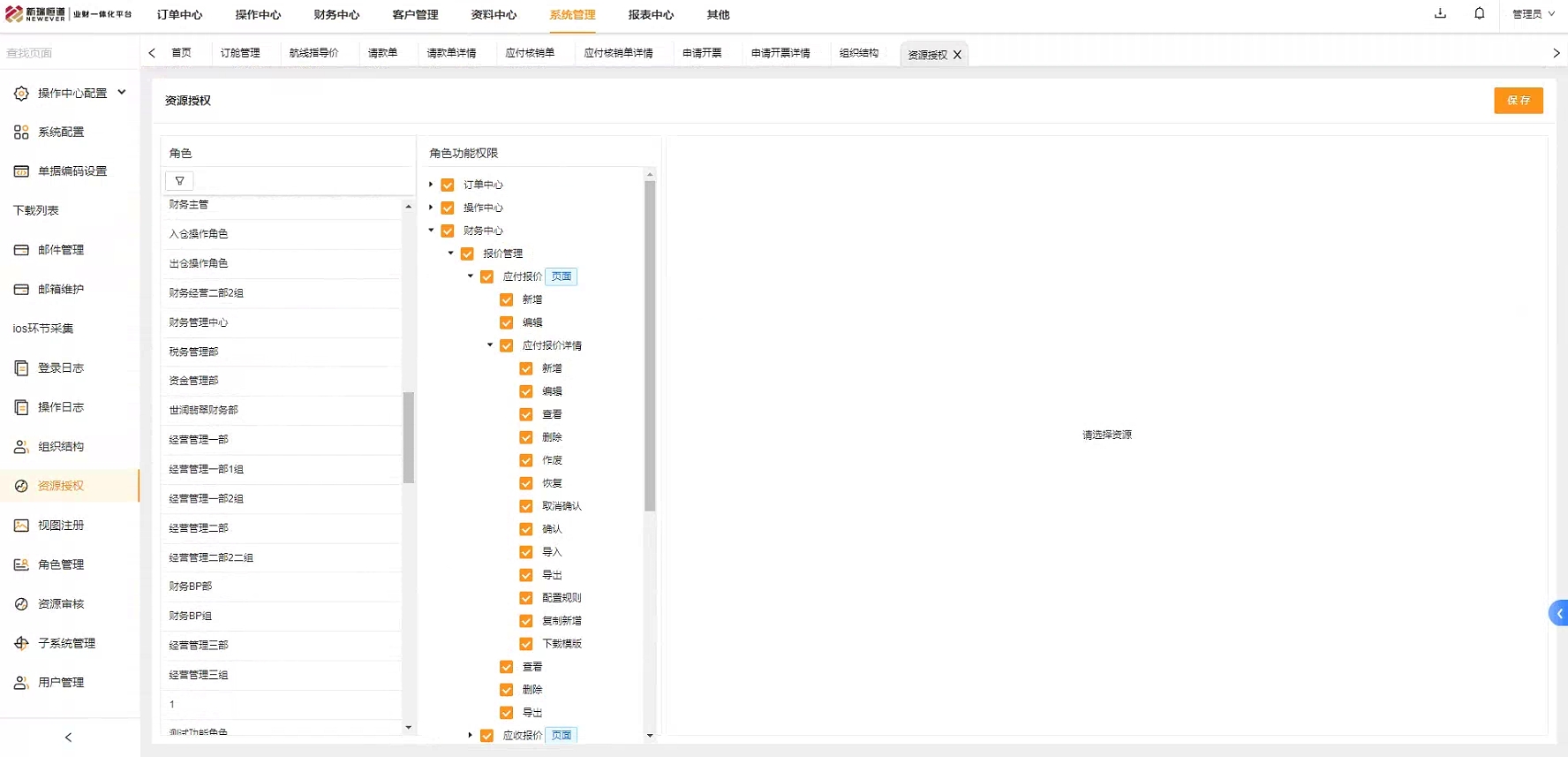Open the blue floating side panel arrow
The height and width of the screenshot is (757, 1568).
[x=1559, y=613]
